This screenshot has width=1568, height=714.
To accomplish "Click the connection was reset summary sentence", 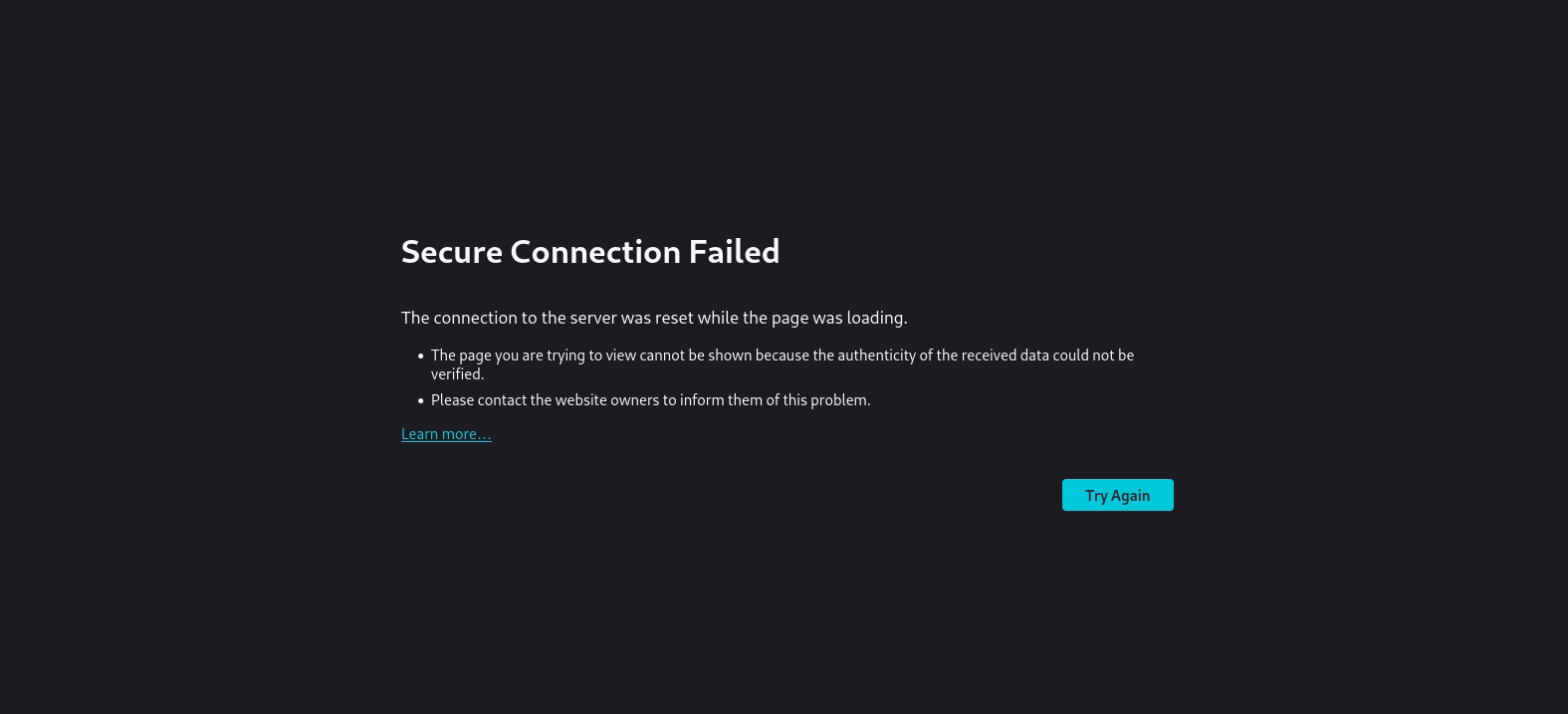I will (653, 318).
